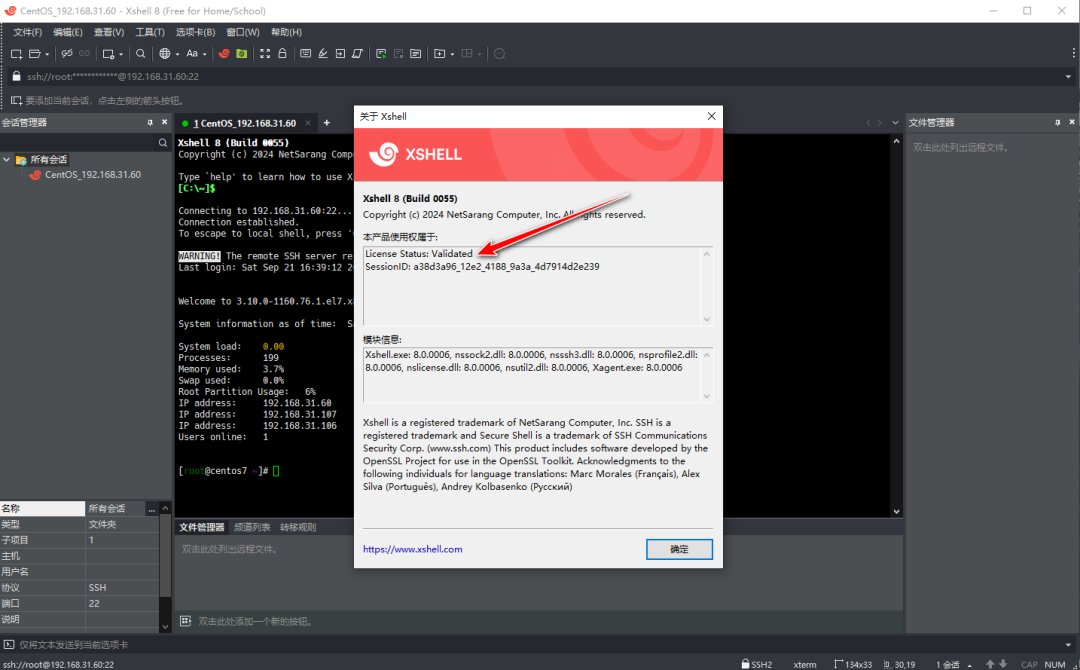Click the slanted sheet toolbar icon
The image size is (1080, 670).
(x=357, y=54)
